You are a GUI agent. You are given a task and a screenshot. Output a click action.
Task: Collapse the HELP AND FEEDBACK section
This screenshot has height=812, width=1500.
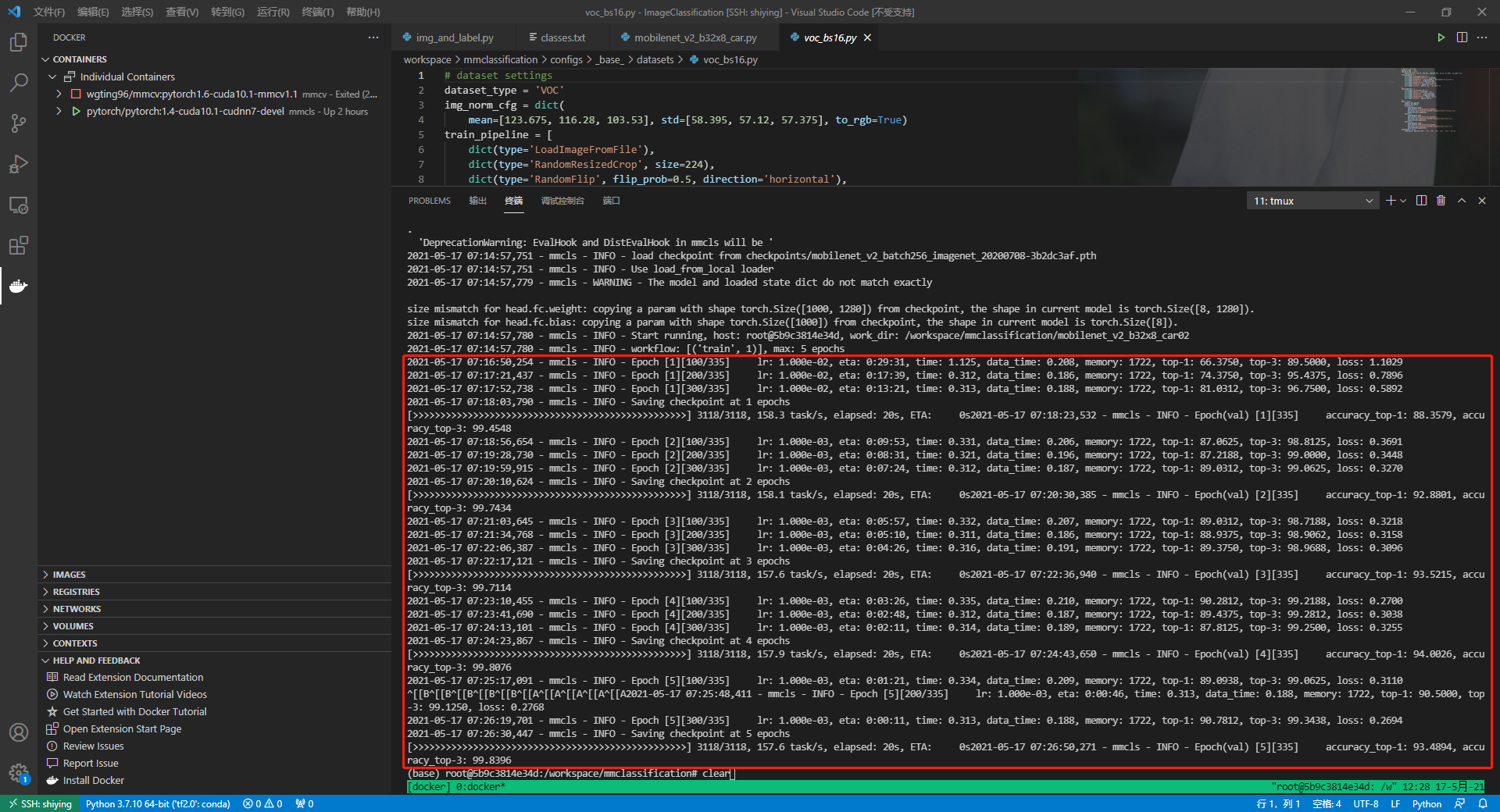click(214, 661)
